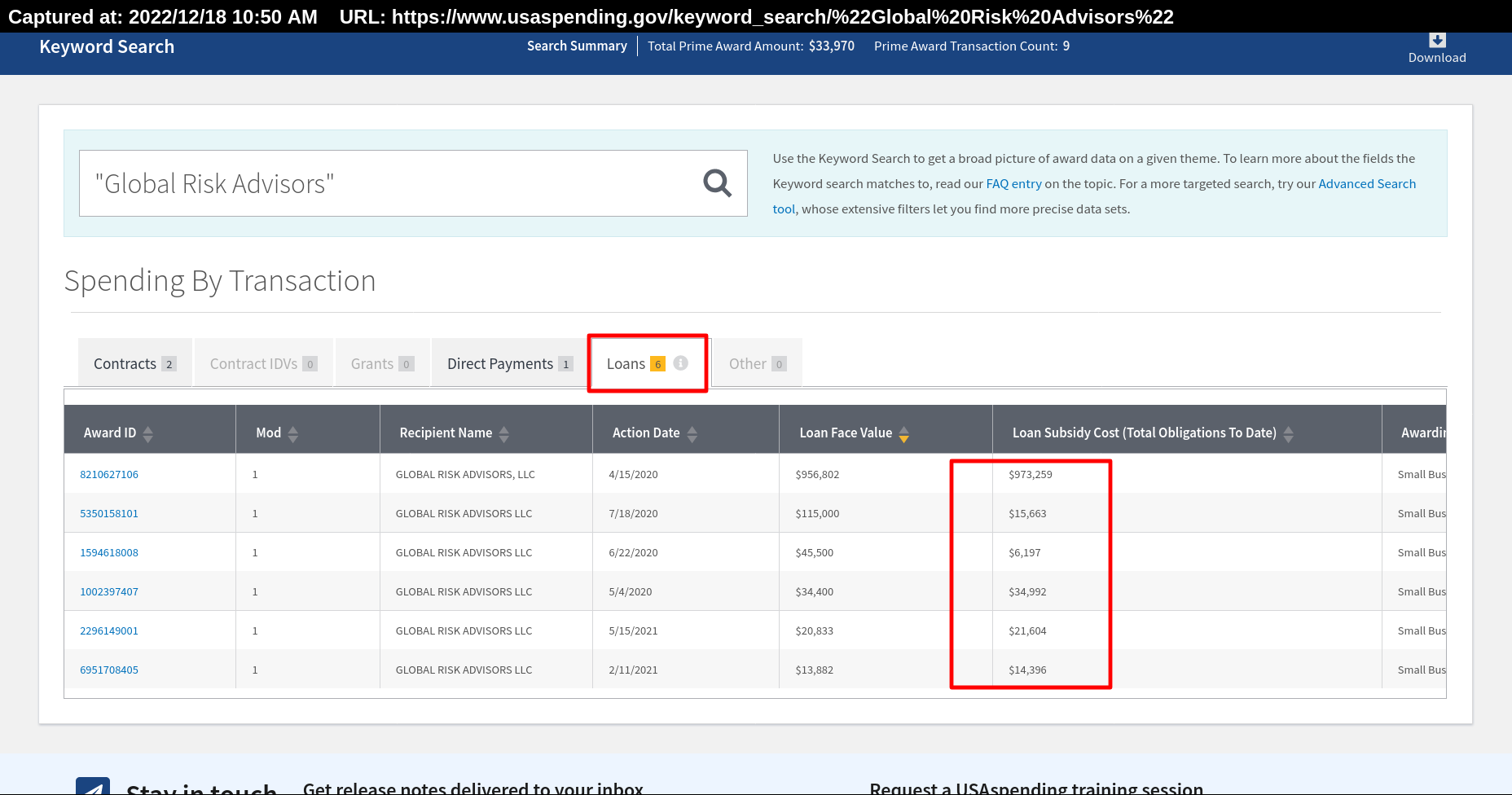Click Total Prime Award Amount $33,970
The width and height of the screenshot is (1512, 795).
(751, 46)
